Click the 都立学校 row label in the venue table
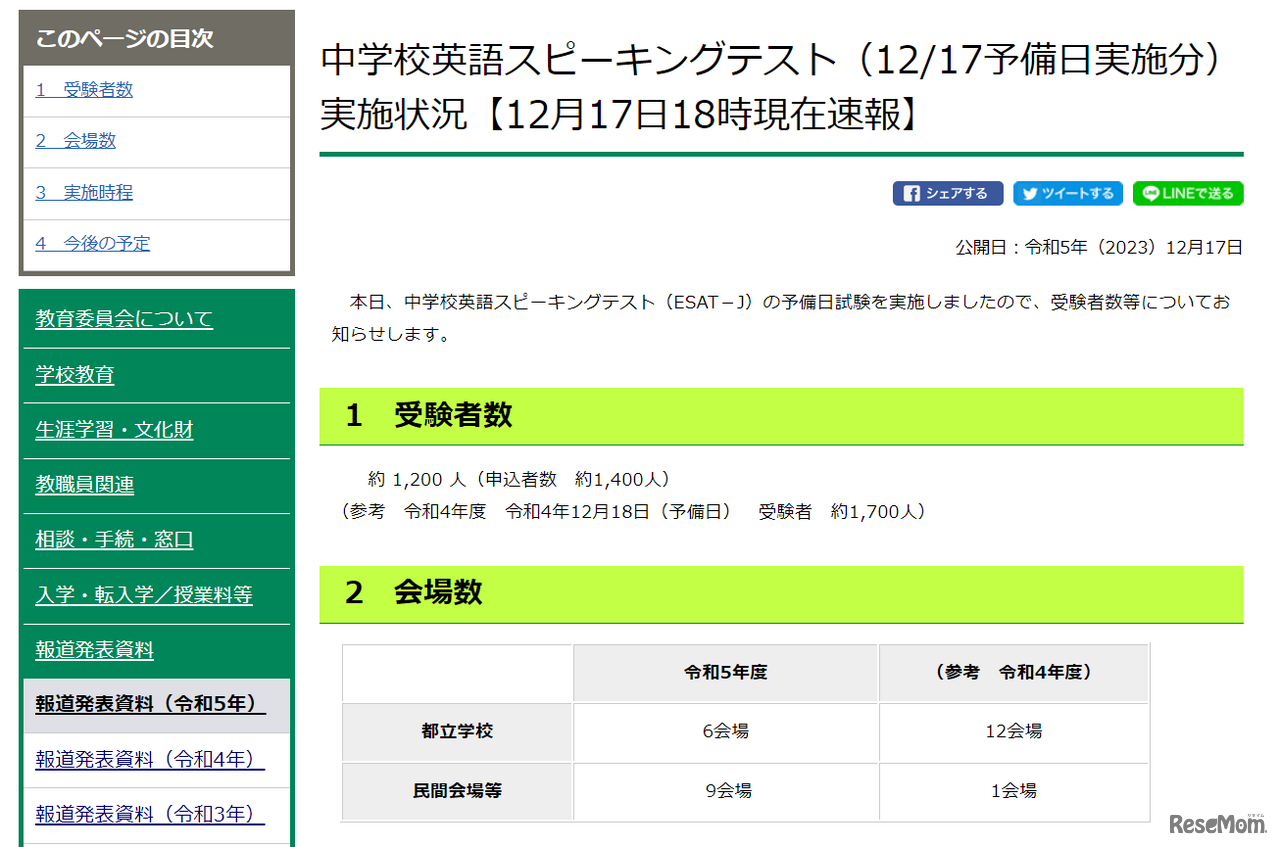This screenshot has width=1280, height=847. [x=456, y=731]
